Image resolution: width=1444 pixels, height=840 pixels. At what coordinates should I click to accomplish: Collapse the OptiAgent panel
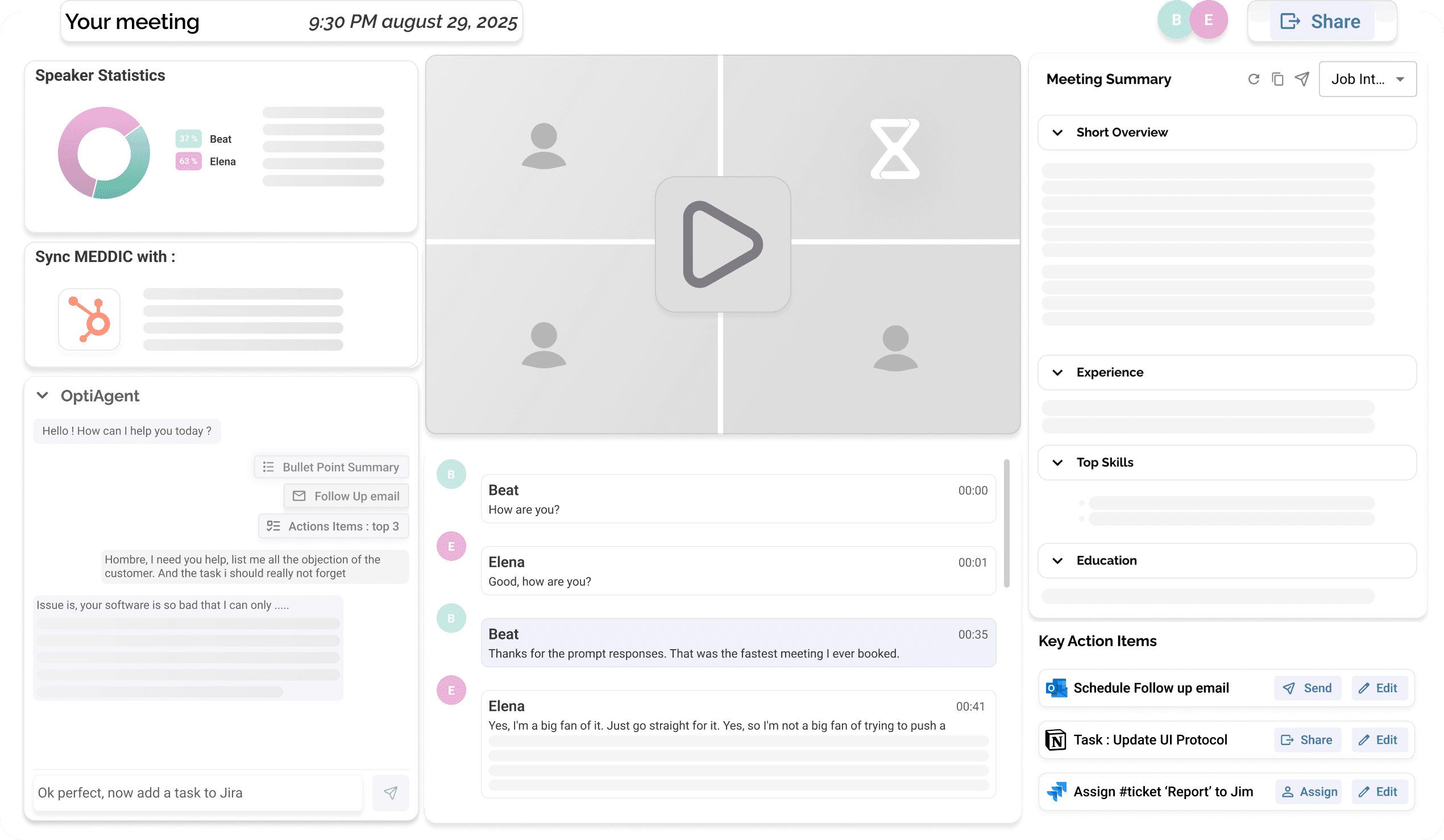[x=42, y=396]
